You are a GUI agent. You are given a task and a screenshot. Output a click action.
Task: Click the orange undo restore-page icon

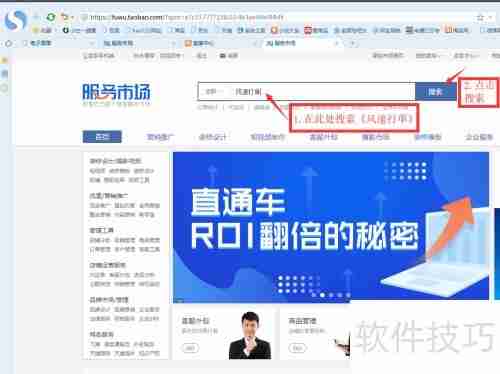(x=65, y=17)
